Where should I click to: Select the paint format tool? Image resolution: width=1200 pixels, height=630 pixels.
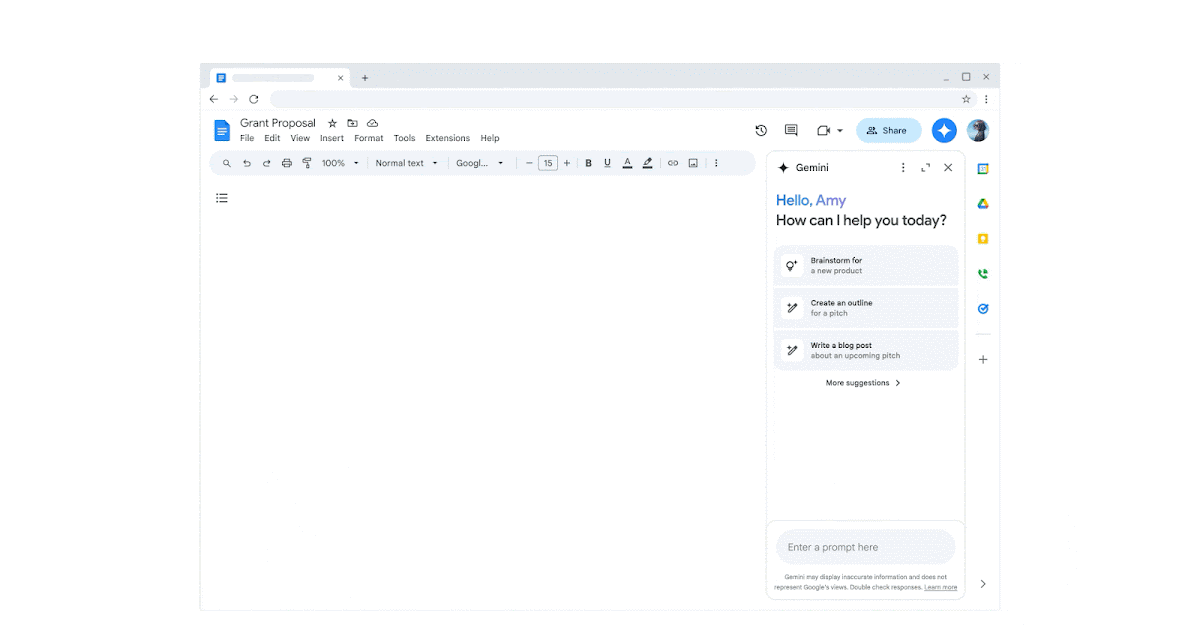pyautogui.click(x=307, y=163)
